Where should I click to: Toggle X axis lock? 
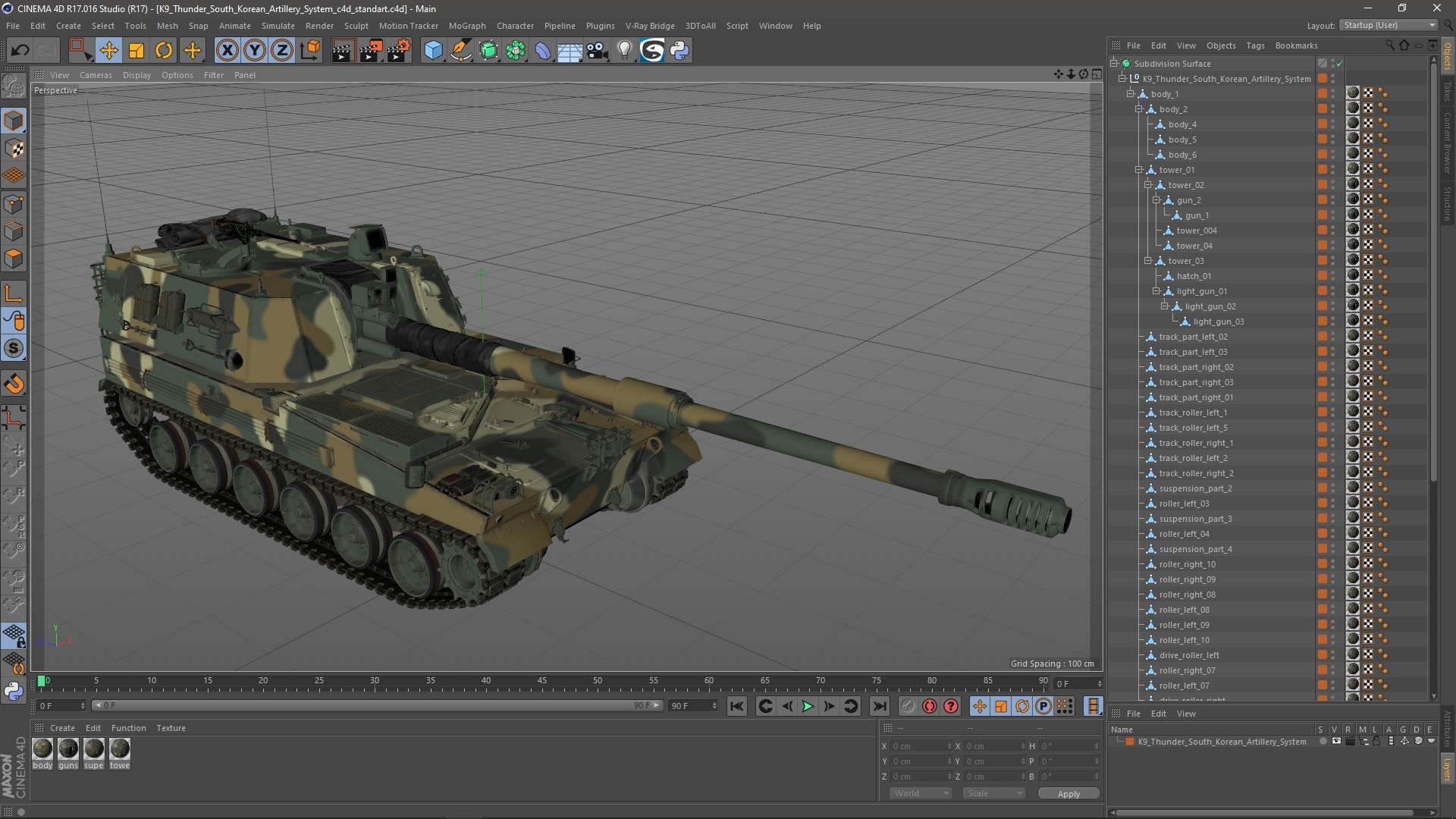pyautogui.click(x=227, y=51)
